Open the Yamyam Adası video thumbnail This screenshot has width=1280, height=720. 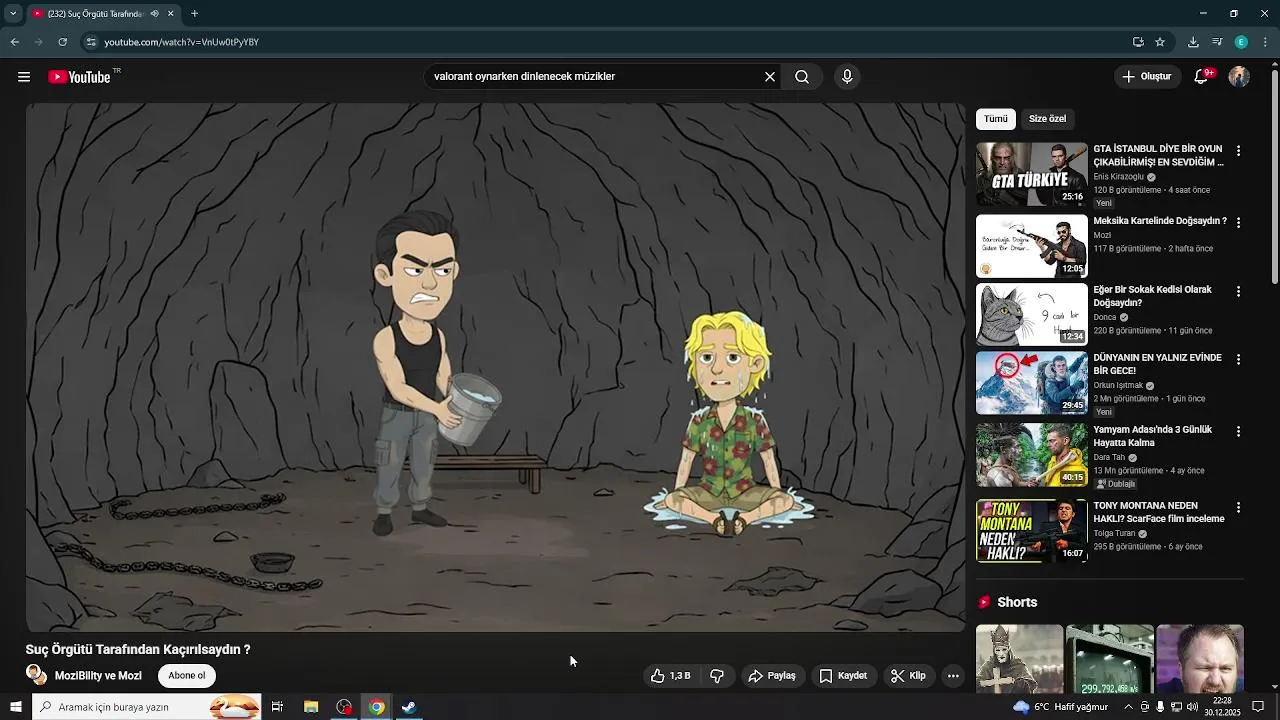1031,455
